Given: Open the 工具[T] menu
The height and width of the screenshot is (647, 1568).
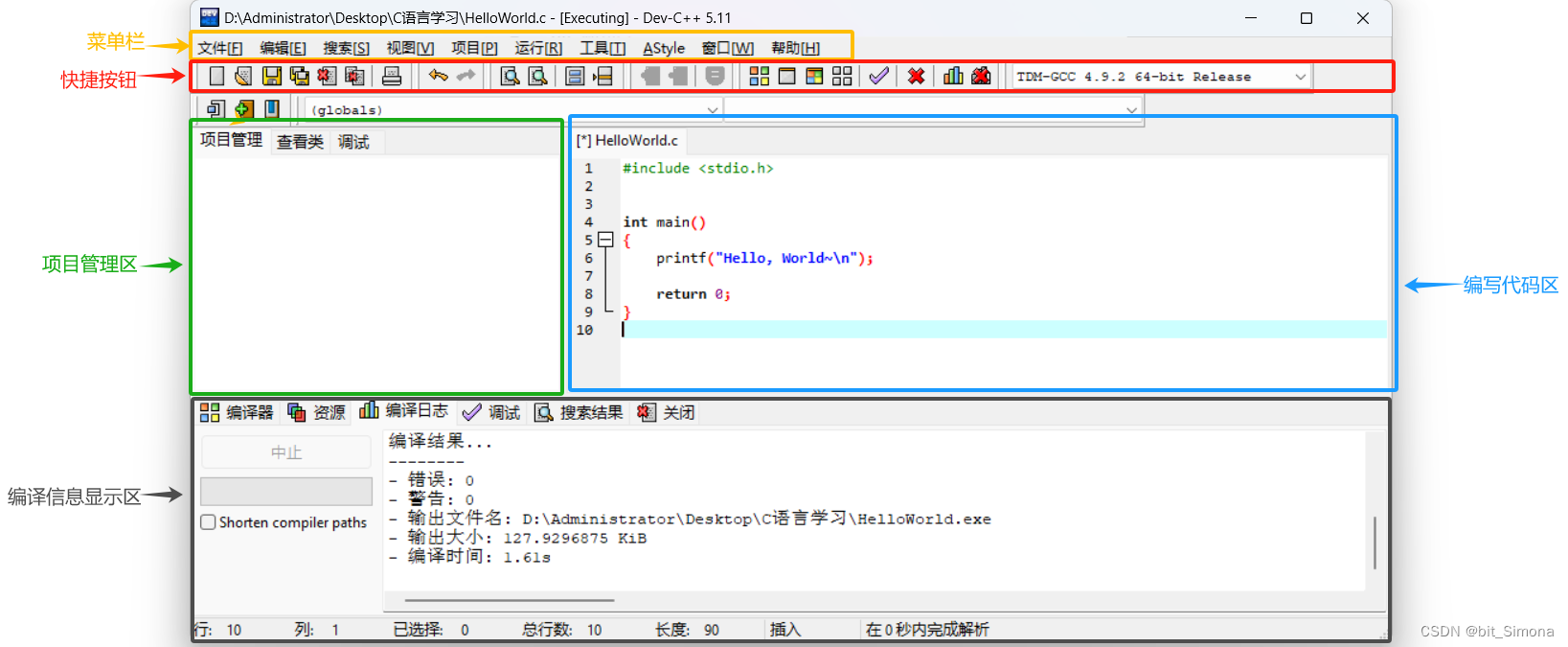Looking at the screenshot, I should click(602, 48).
